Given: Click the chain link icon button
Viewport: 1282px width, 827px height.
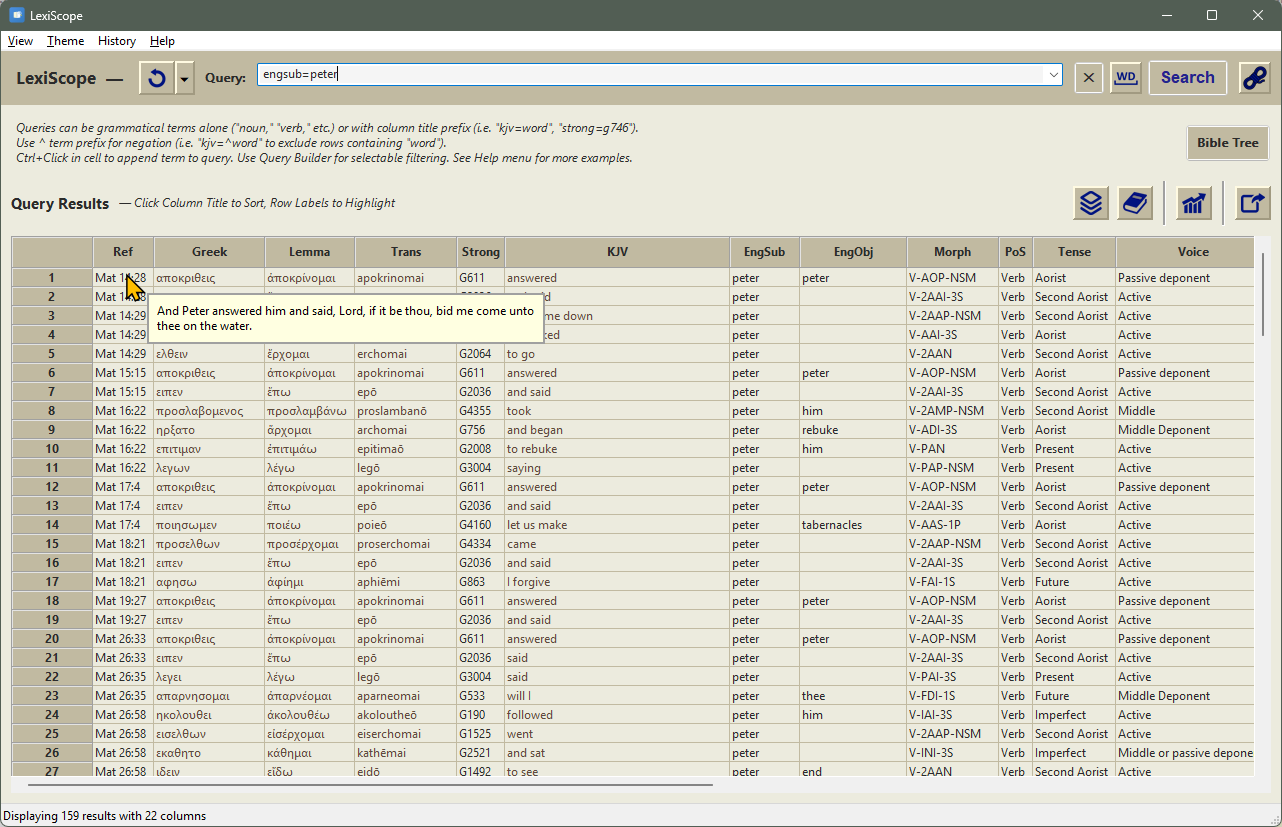Looking at the screenshot, I should [x=1254, y=78].
